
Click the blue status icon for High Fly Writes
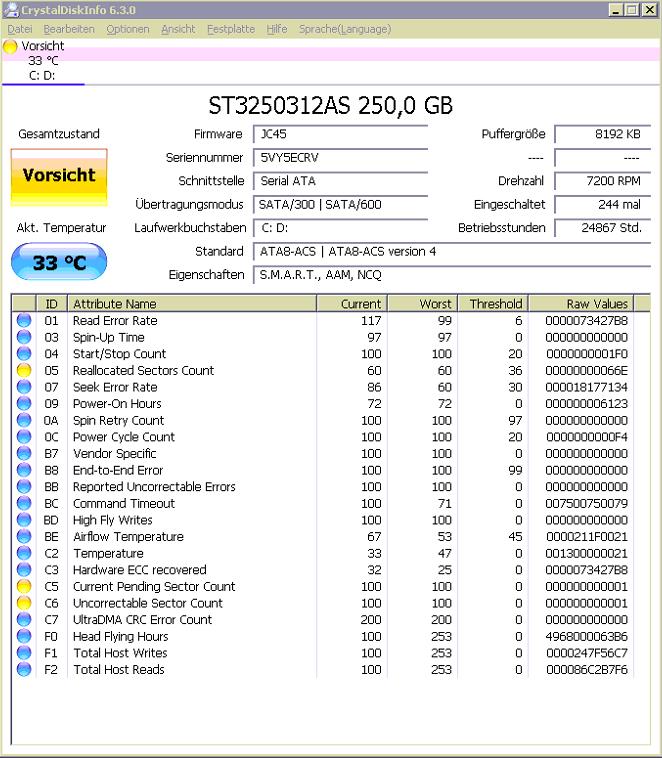[24, 520]
